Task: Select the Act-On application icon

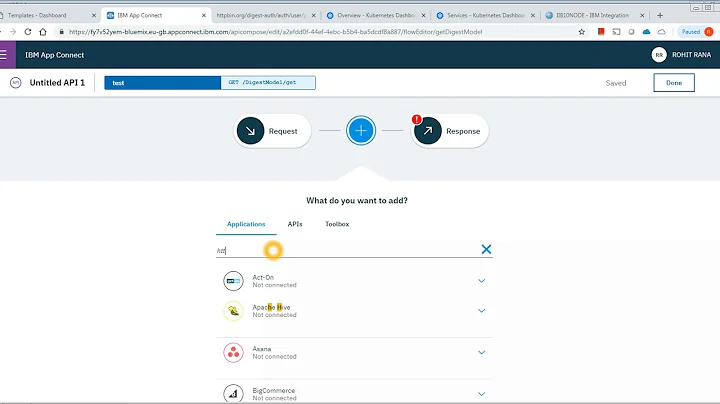Action: pos(233,281)
